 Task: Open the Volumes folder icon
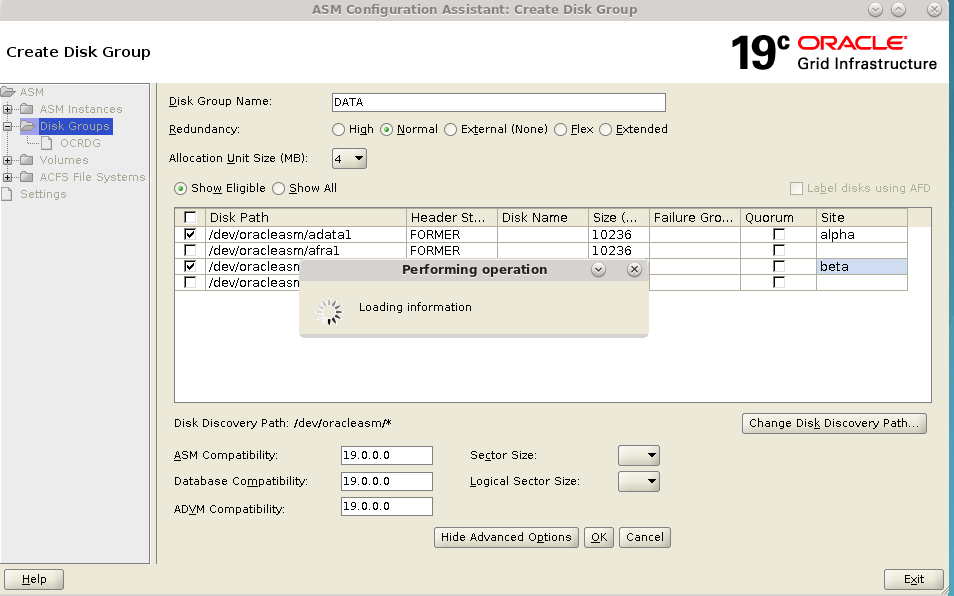pyautogui.click(x=26, y=160)
